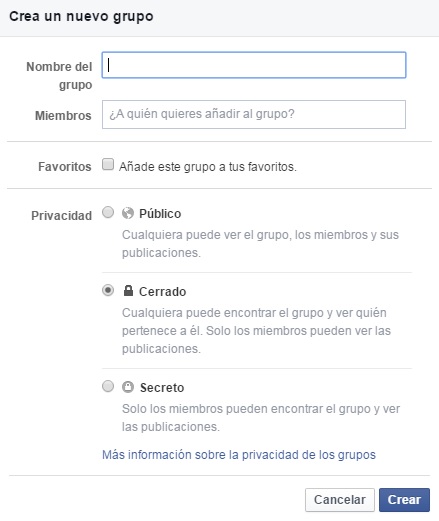The height and width of the screenshot is (521, 439).
Task: Click the globe icon next to Público
Action: point(128,213)
